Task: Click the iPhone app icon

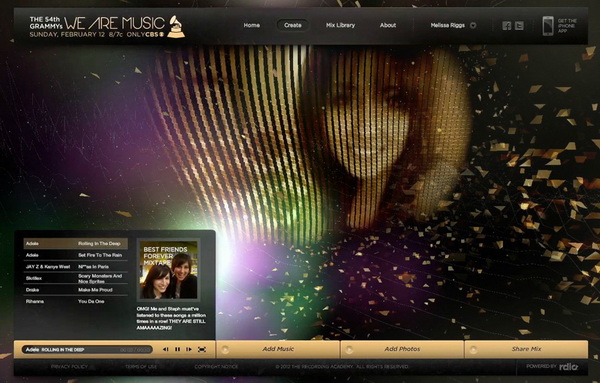Action: pos(548,26)
